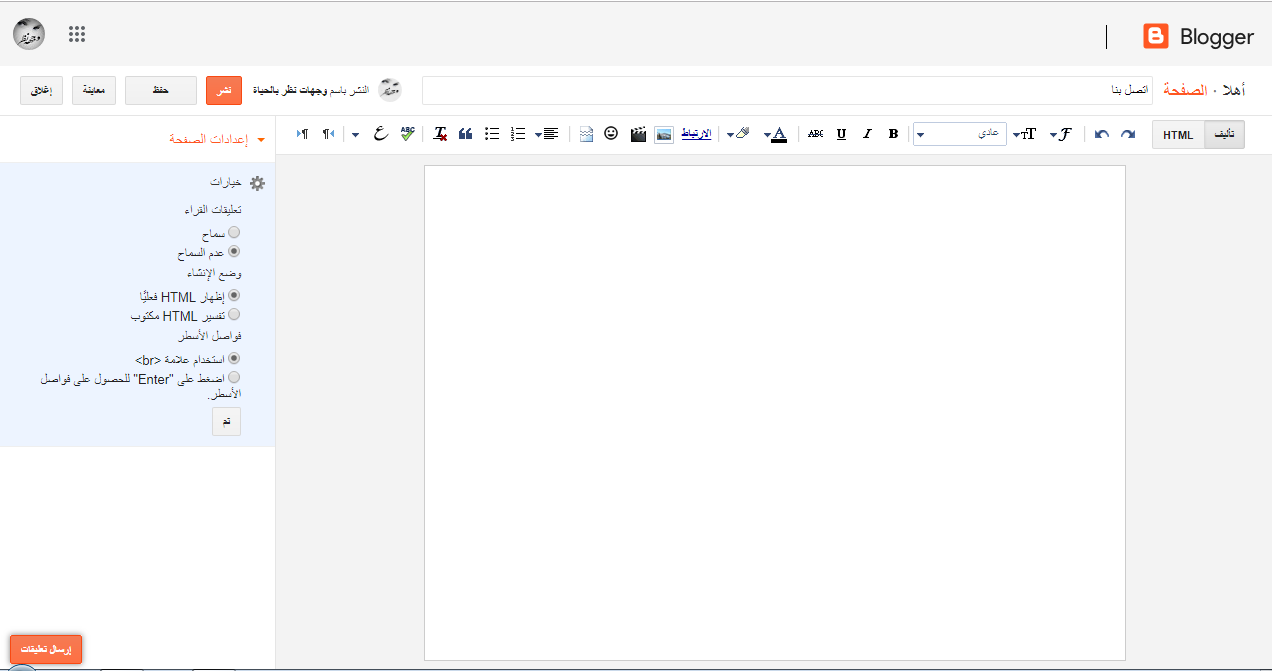Apply strikethrough (ABC) formatting
The width and height of the screenshot is (1272, 671).
click(x=815, y=134)
